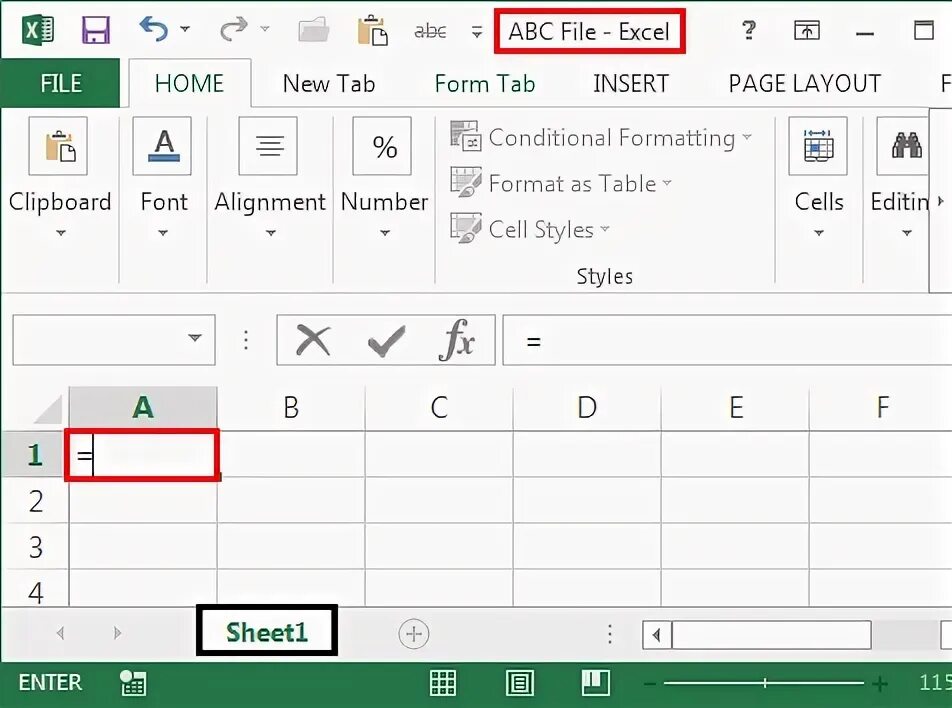
Task: Expand the Font group
Action: [163, 177]
